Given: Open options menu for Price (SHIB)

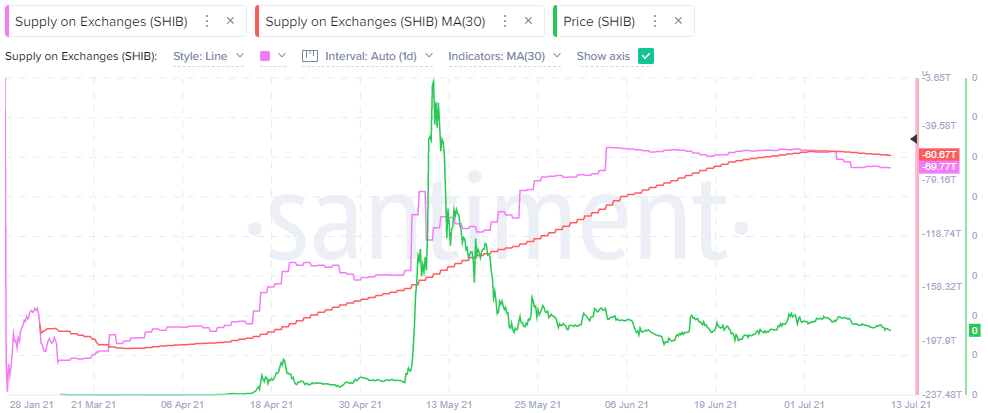Looking at the screenshot, I should (x=655, y=20).
